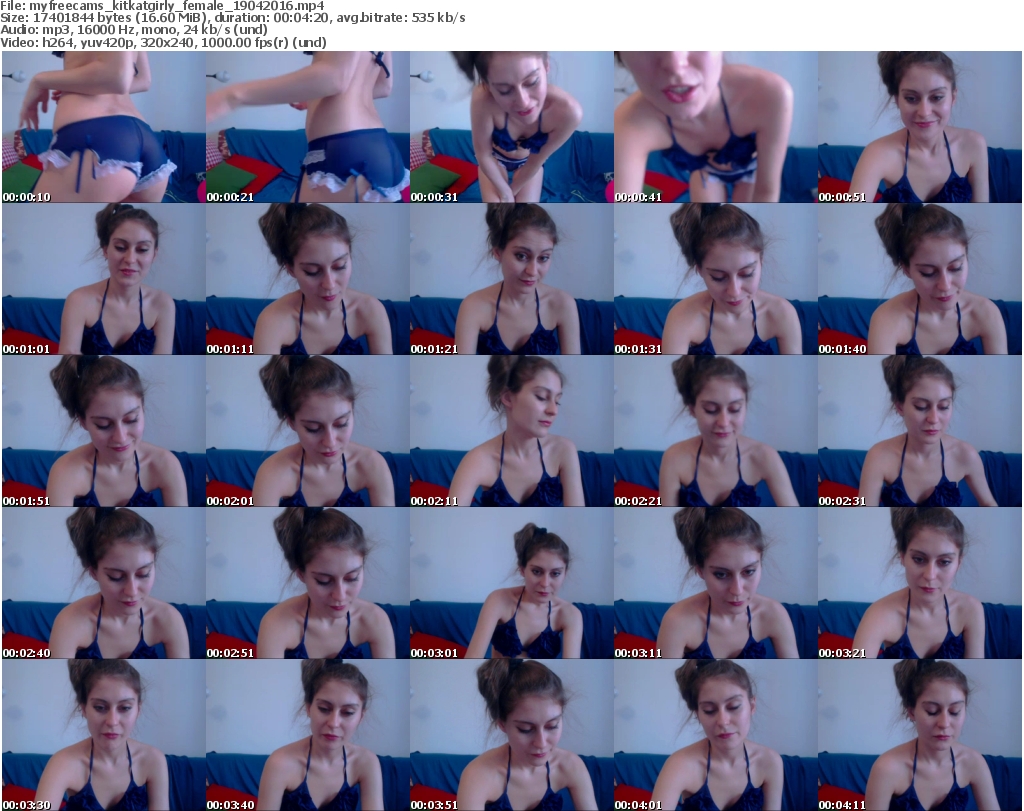Open the frame stamped 00:01:01
1024x811 pixels.
(104, 279)
